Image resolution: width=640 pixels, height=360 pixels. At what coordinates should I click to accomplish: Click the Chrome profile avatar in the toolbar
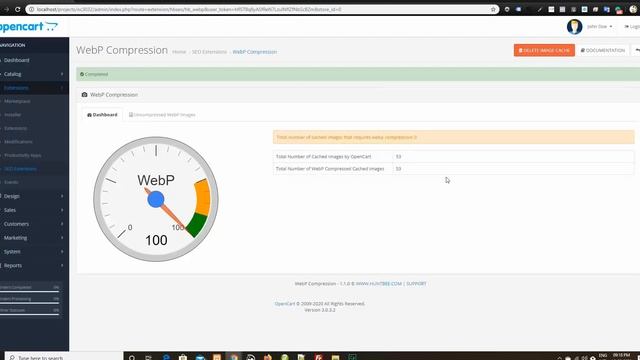tap(633, 9)
